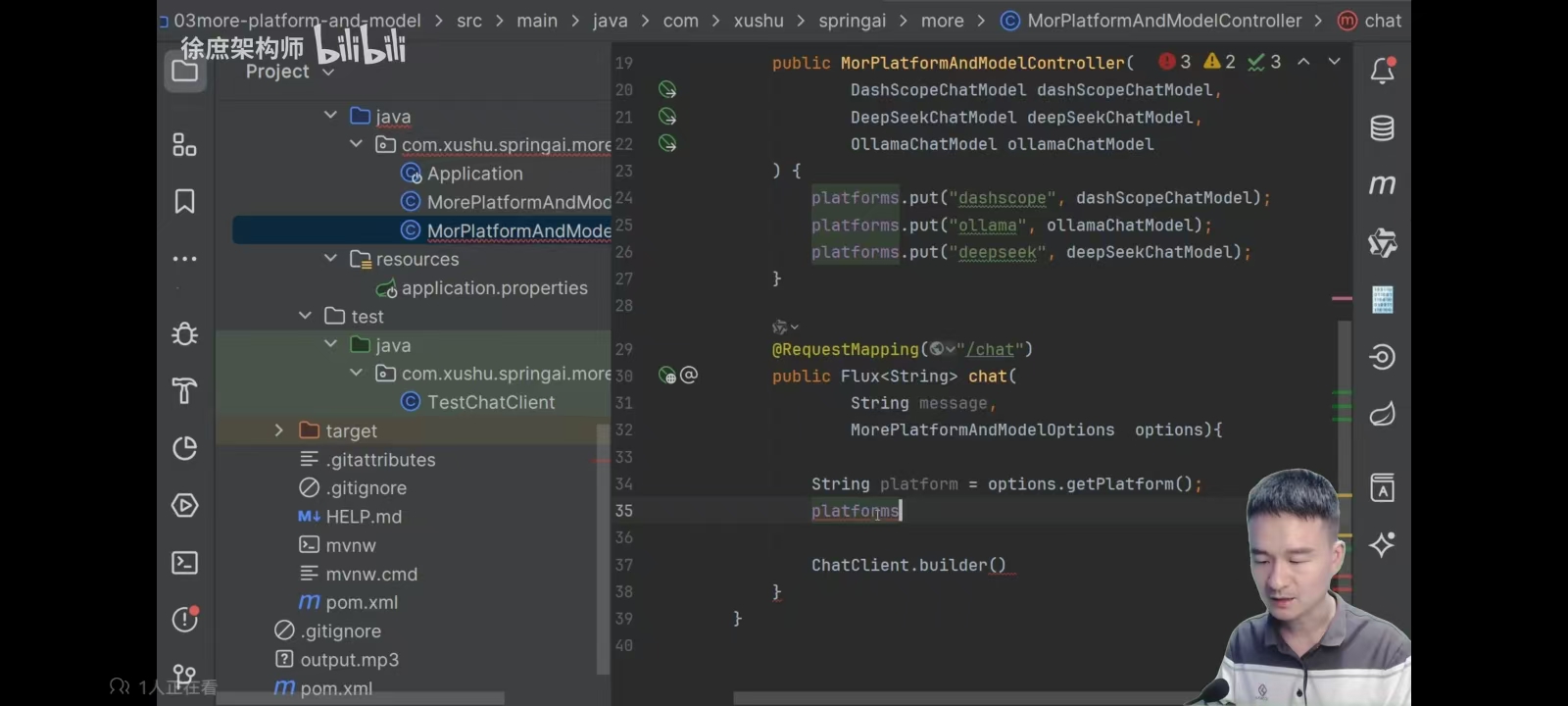Go to next highlighted error arrow
This screenshot has height=706, width=1568.
click(x=1334, y=62)
